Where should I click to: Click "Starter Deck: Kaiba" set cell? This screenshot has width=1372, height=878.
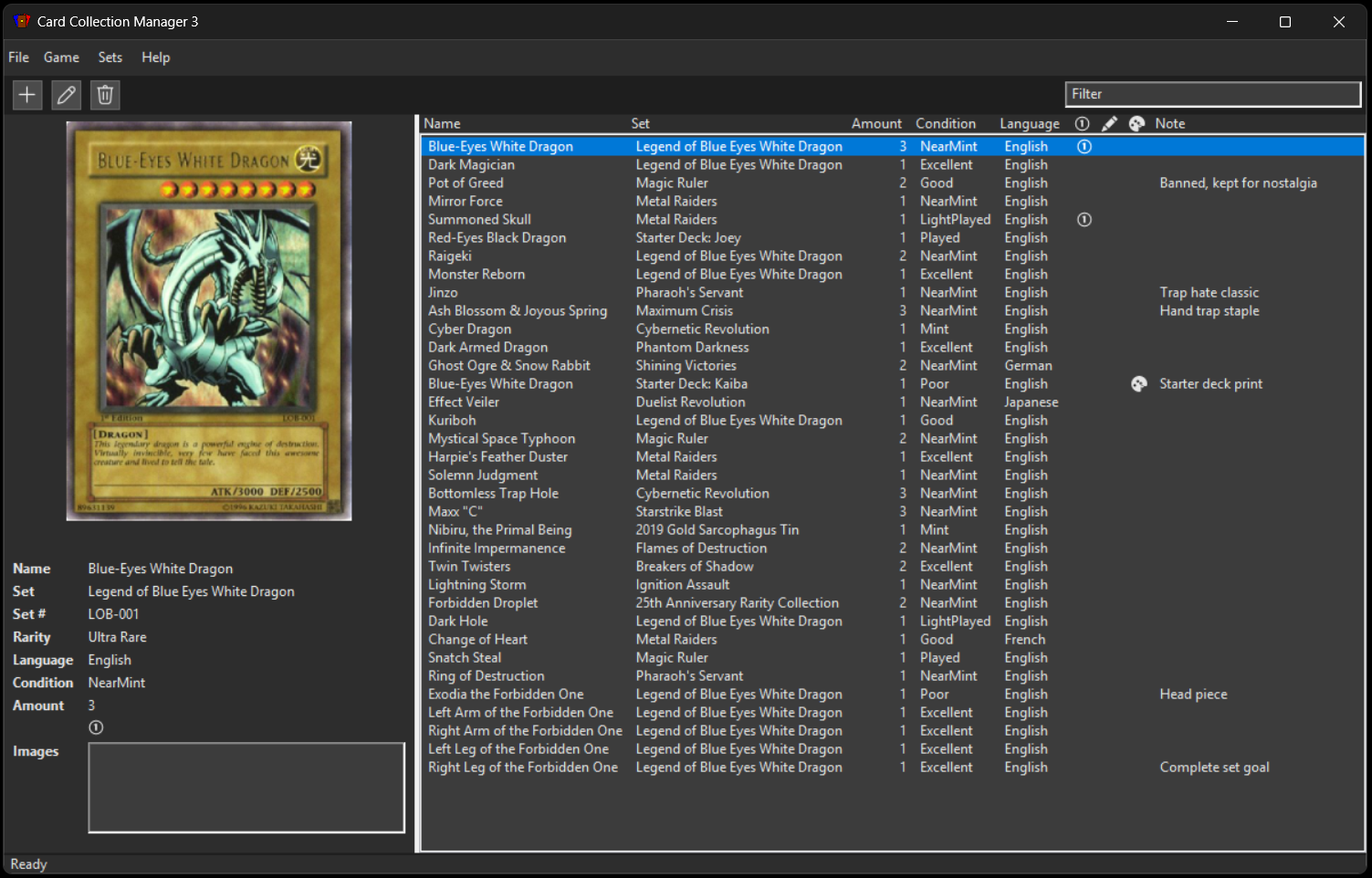pyautogui.click(x=691, y=383)
